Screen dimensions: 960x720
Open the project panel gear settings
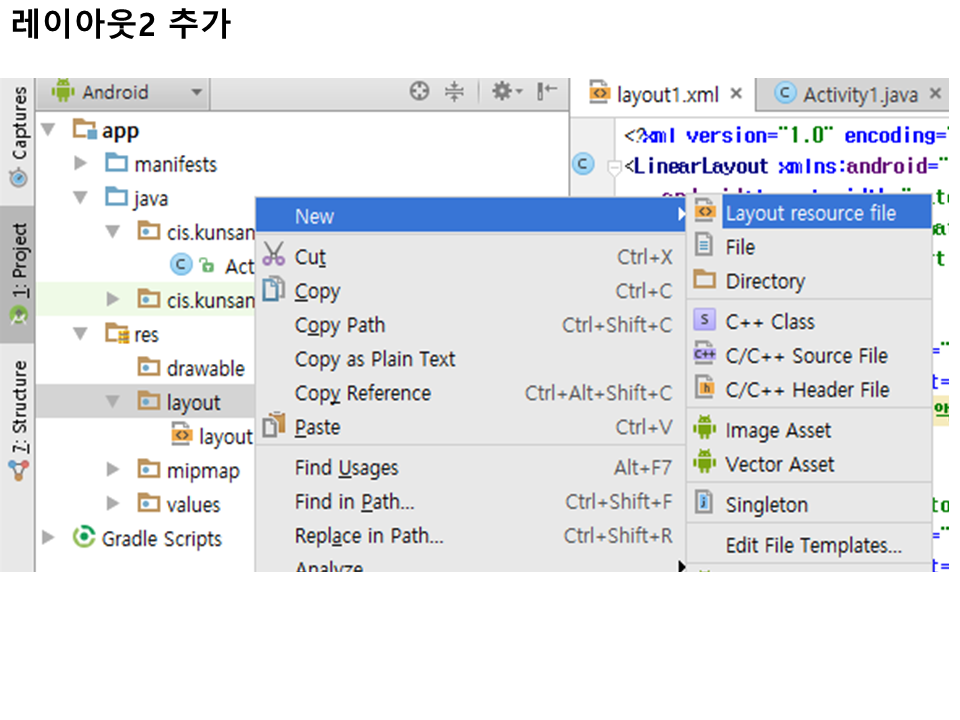(x=502, y=92)
